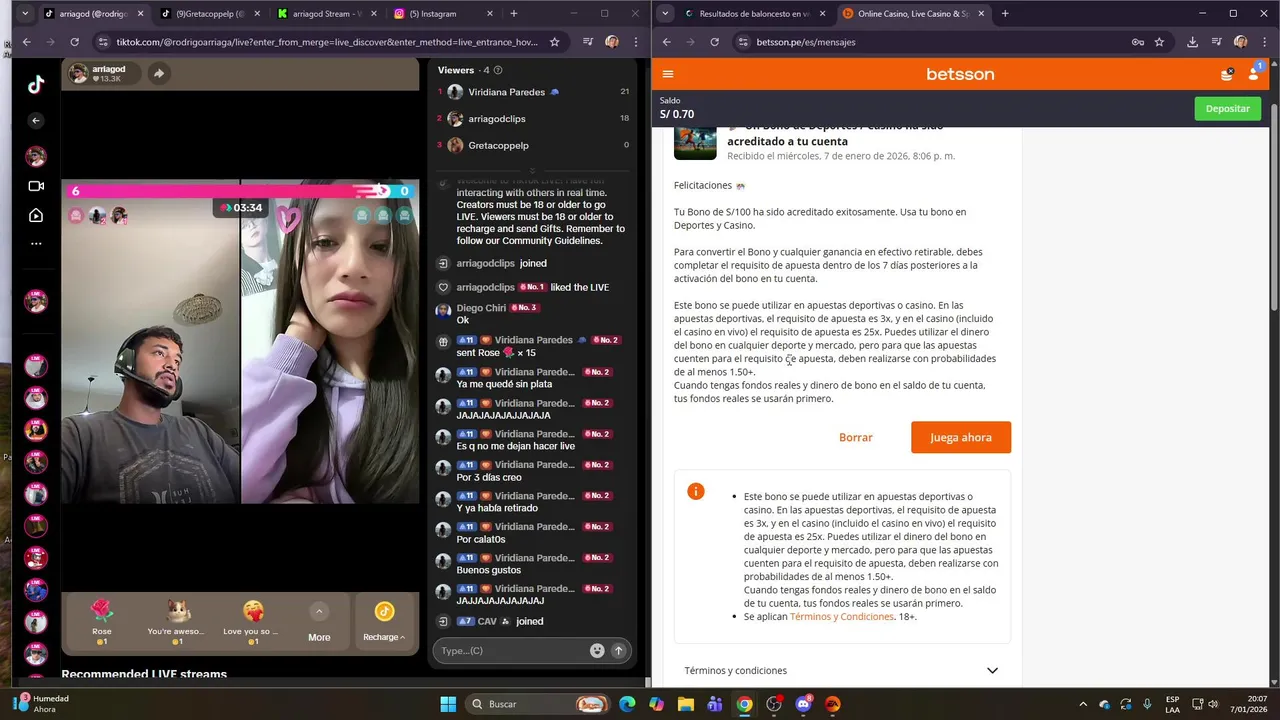Screen dimensions: 1280x720
Task: Click the green Depositar button
Action: (1227, 108)
